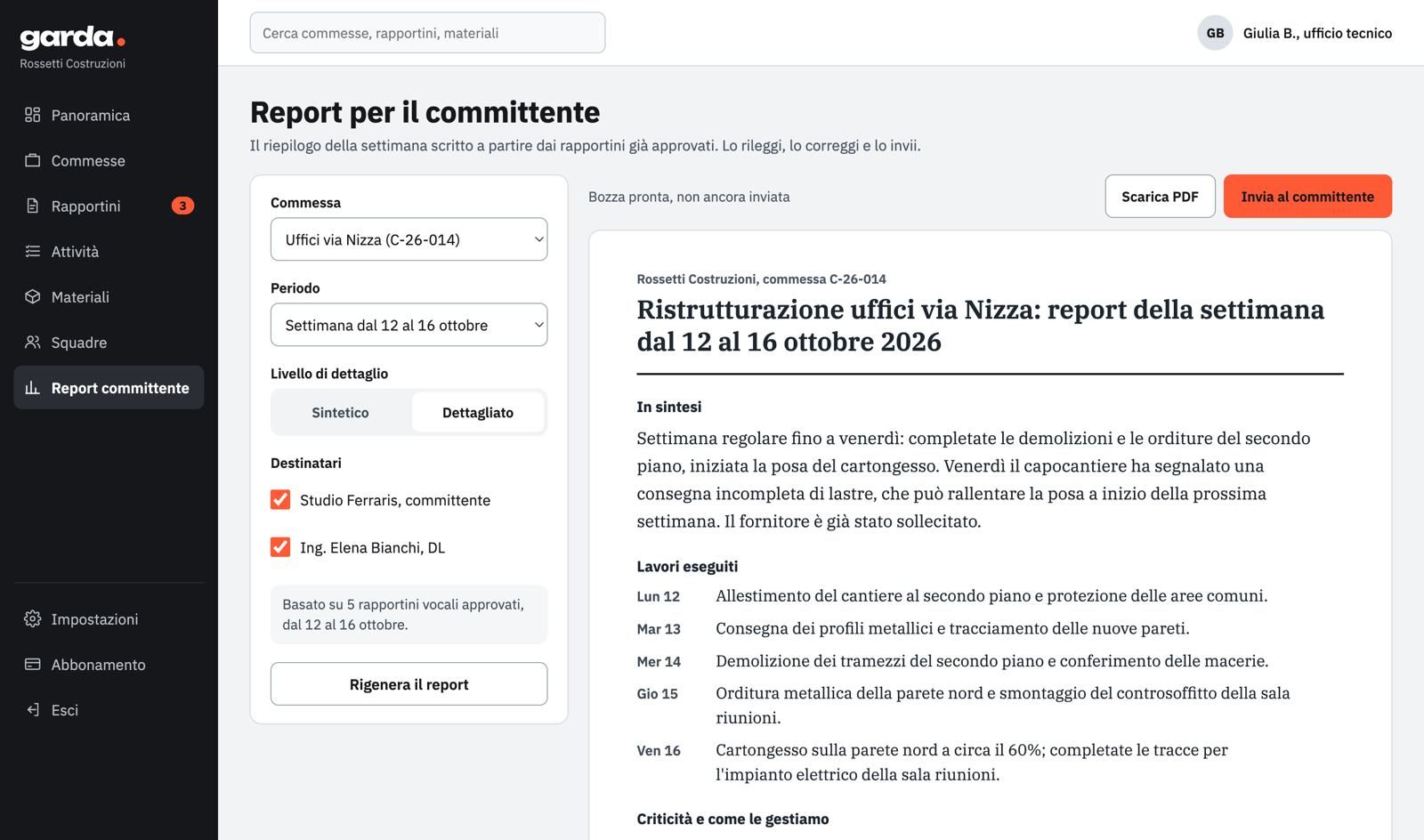Uncheck Ing. Elena Bianchi, DL recipient
This screenshot has height=840, width=1424.
pyautogui.click(x=280, y=546)
